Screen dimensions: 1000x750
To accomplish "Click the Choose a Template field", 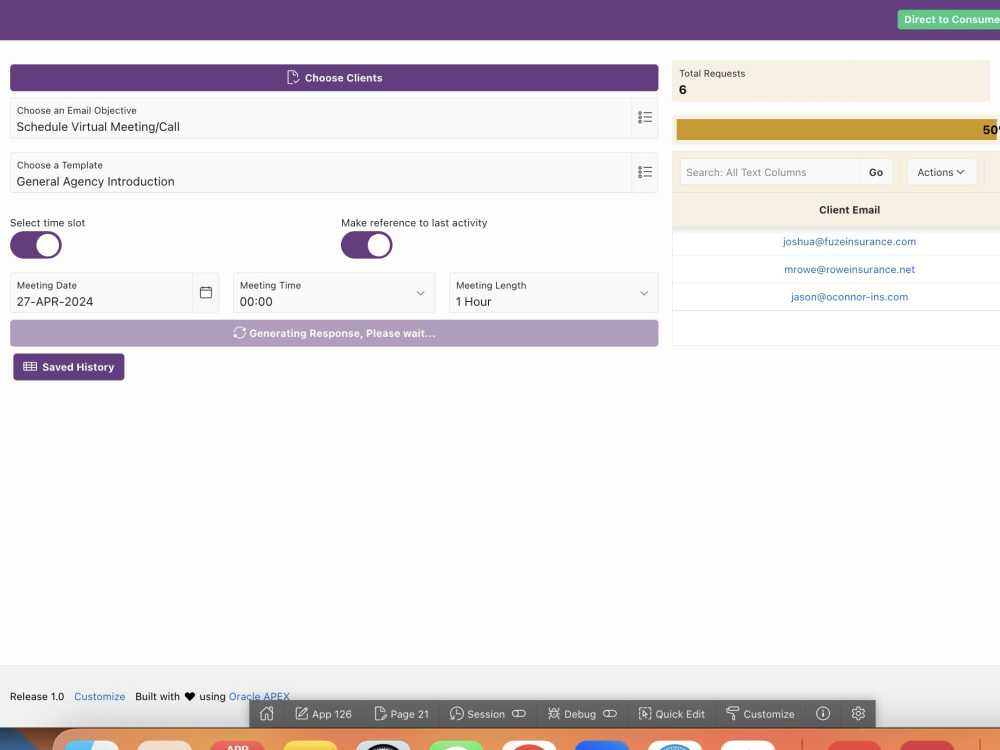I will (321, 173).
